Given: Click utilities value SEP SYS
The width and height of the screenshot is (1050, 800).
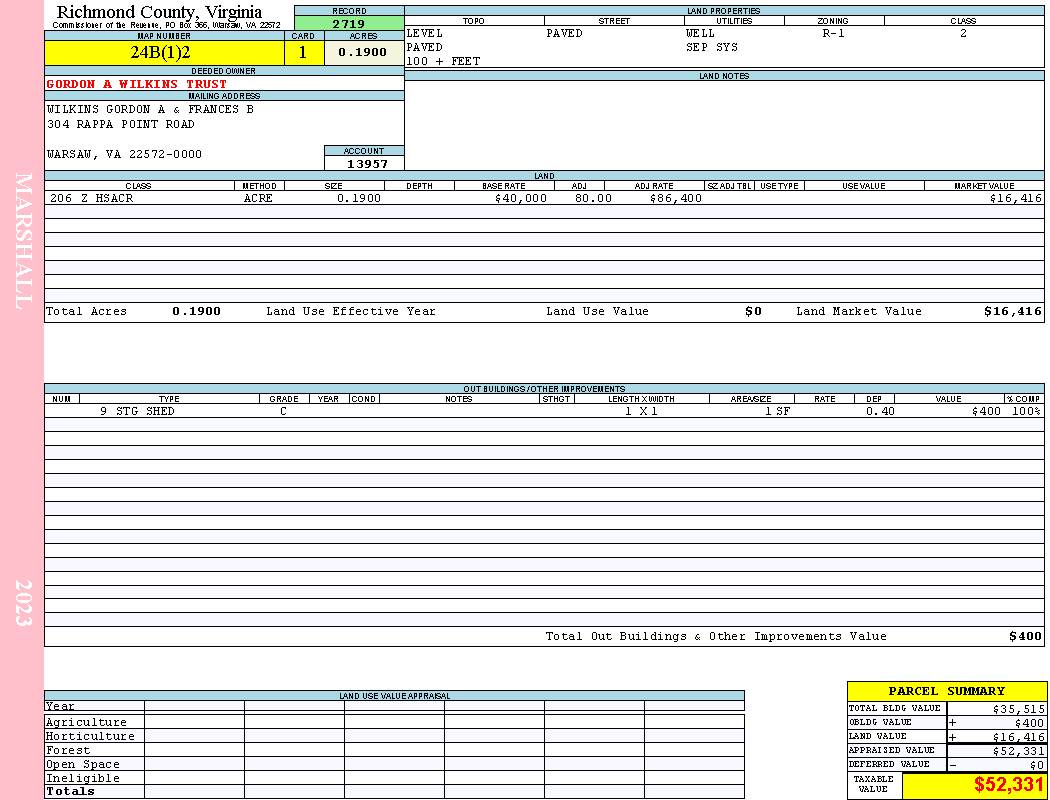Looking at the screenshot, I should (x=712, y=48).
